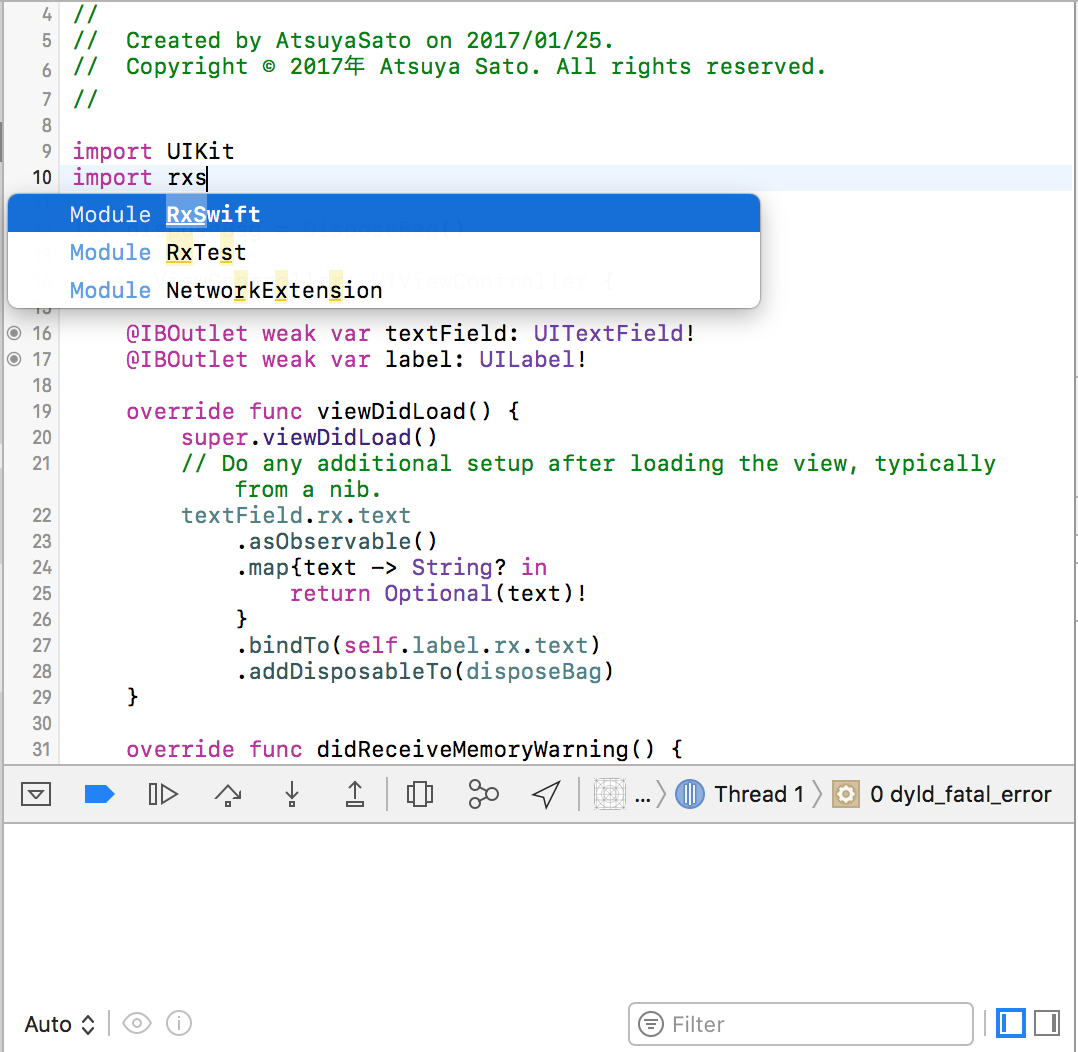
Task: Click '.bindTo(self.label.rx.text)' code line
Action: [419, 645]
